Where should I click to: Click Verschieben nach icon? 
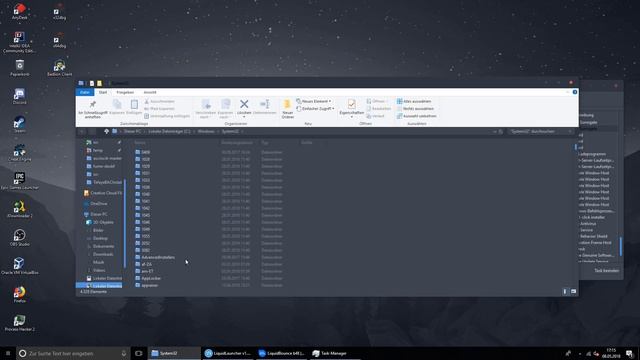[x=206, y=104]
